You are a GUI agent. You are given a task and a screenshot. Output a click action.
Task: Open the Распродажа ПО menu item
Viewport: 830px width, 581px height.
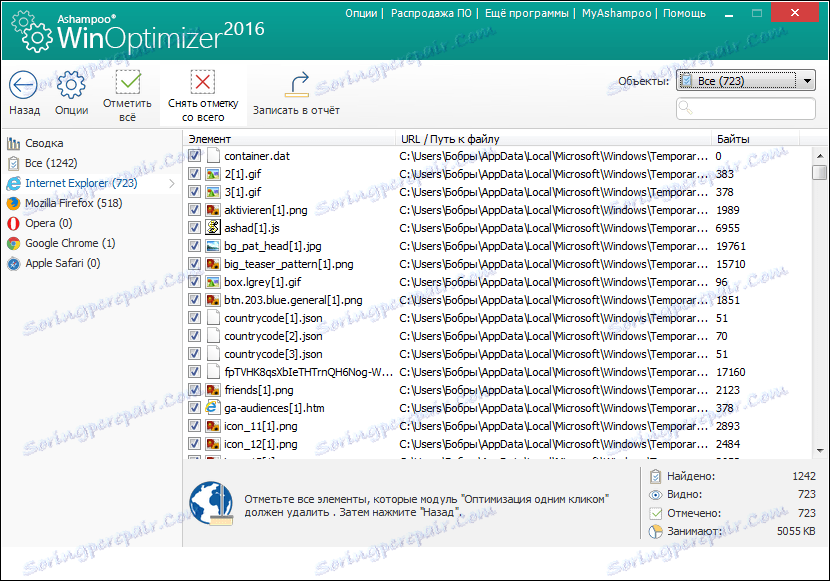(x=431, y=13)
